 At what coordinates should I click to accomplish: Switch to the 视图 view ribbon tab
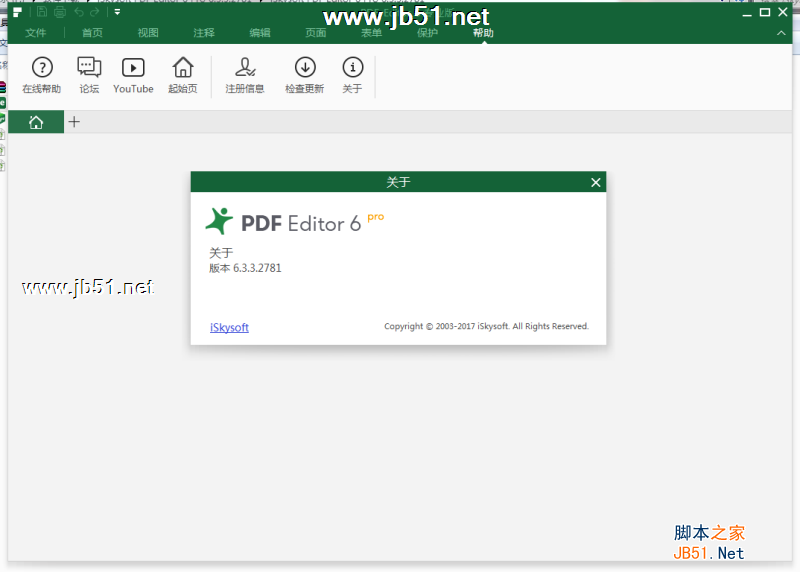(148, 33)
